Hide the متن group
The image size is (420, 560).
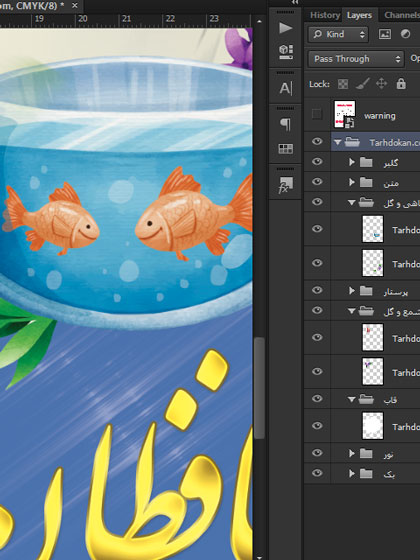pos(317,182)
